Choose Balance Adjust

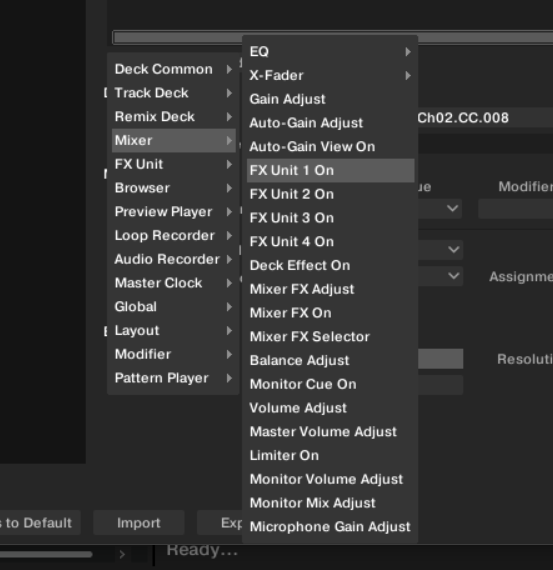[x=330, y=360]
